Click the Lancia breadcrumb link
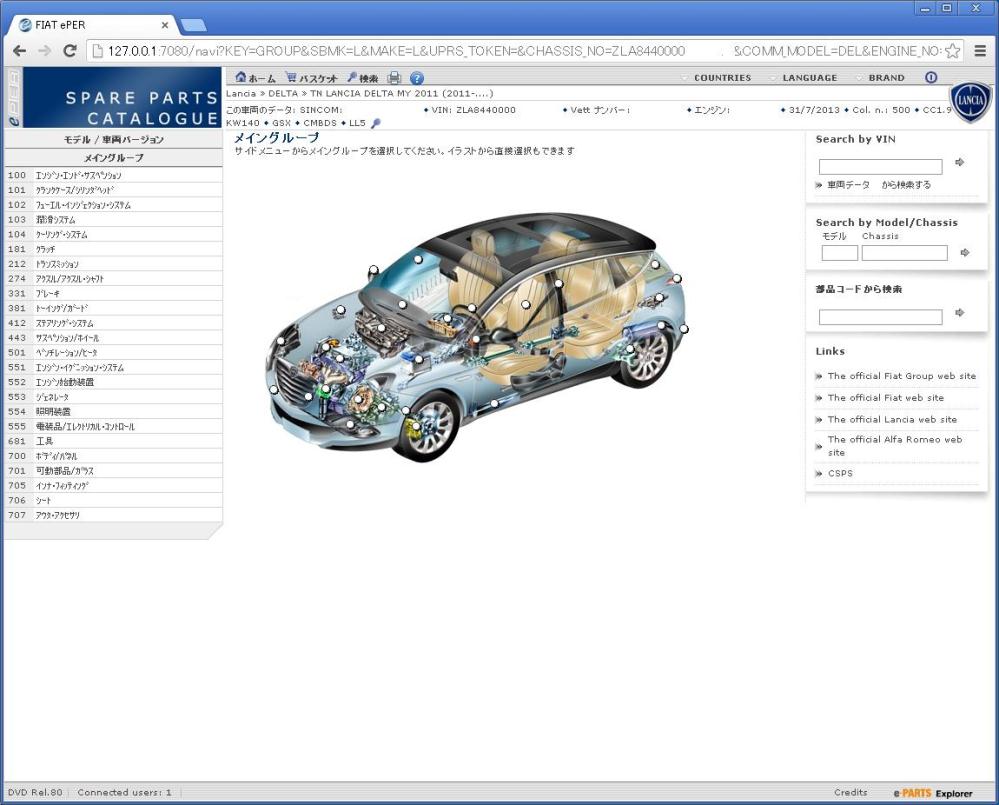The height and width of the screenshot is (805, 999). coord(241,94)
